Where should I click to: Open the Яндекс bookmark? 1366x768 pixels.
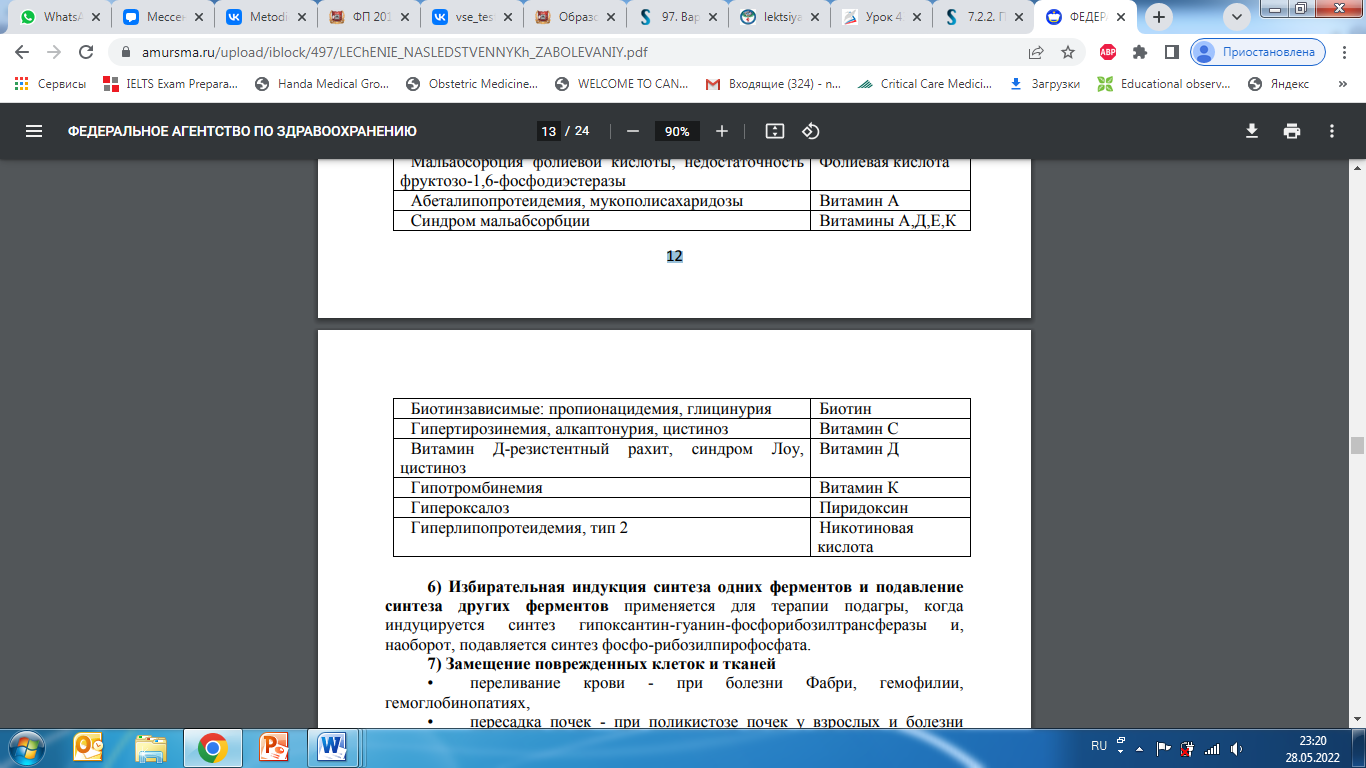1279,84
